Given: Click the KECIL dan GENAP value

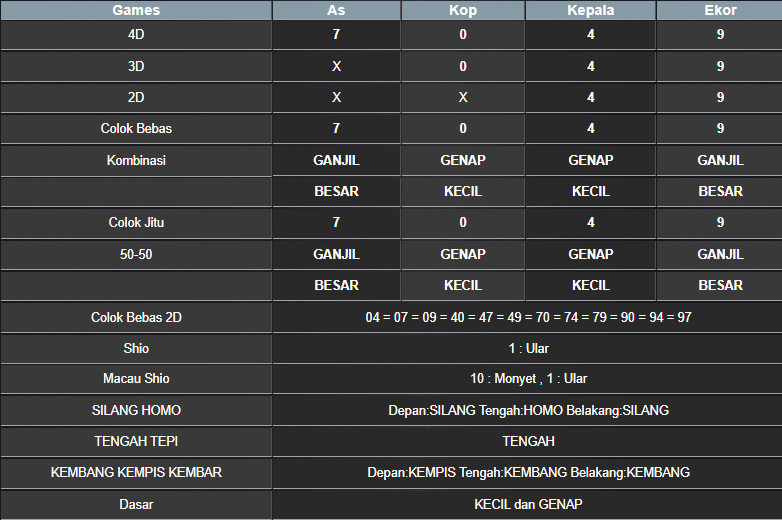Looking at the screenshot, I should point(528,505).
